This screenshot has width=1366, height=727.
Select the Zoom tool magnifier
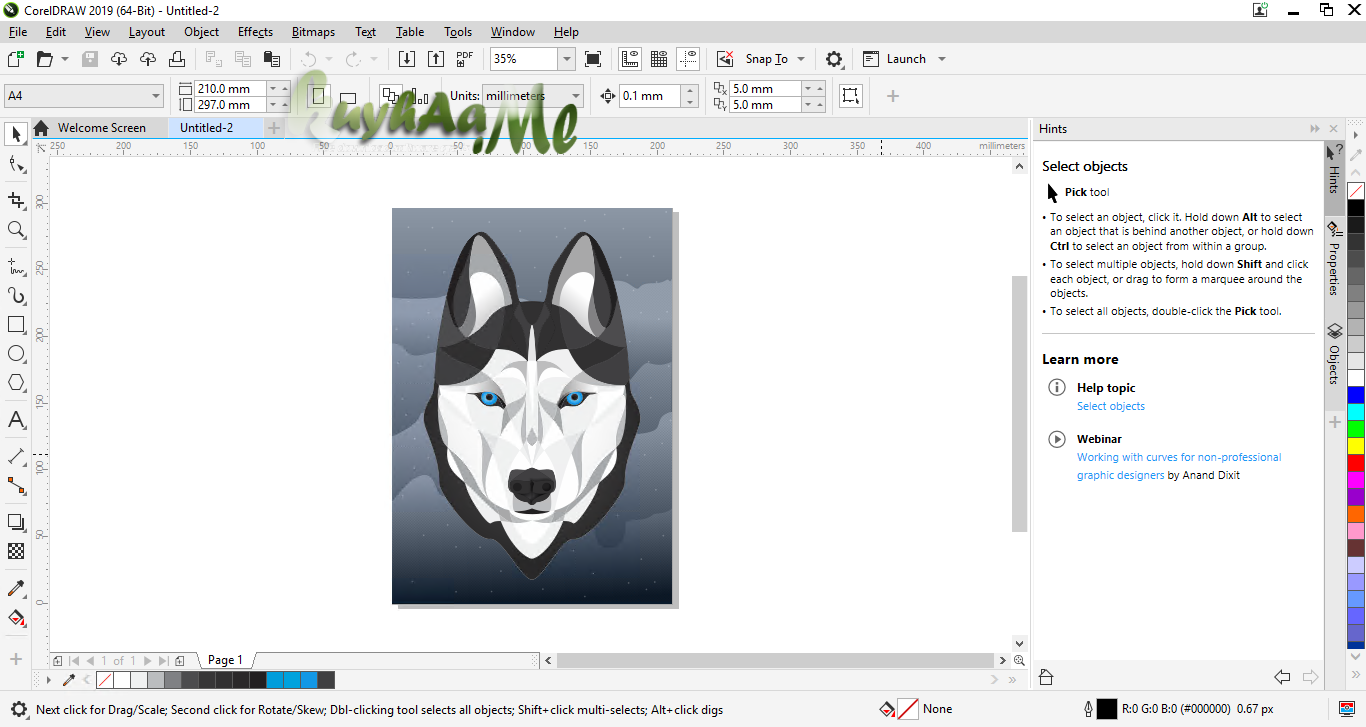[x=16, y=230]
